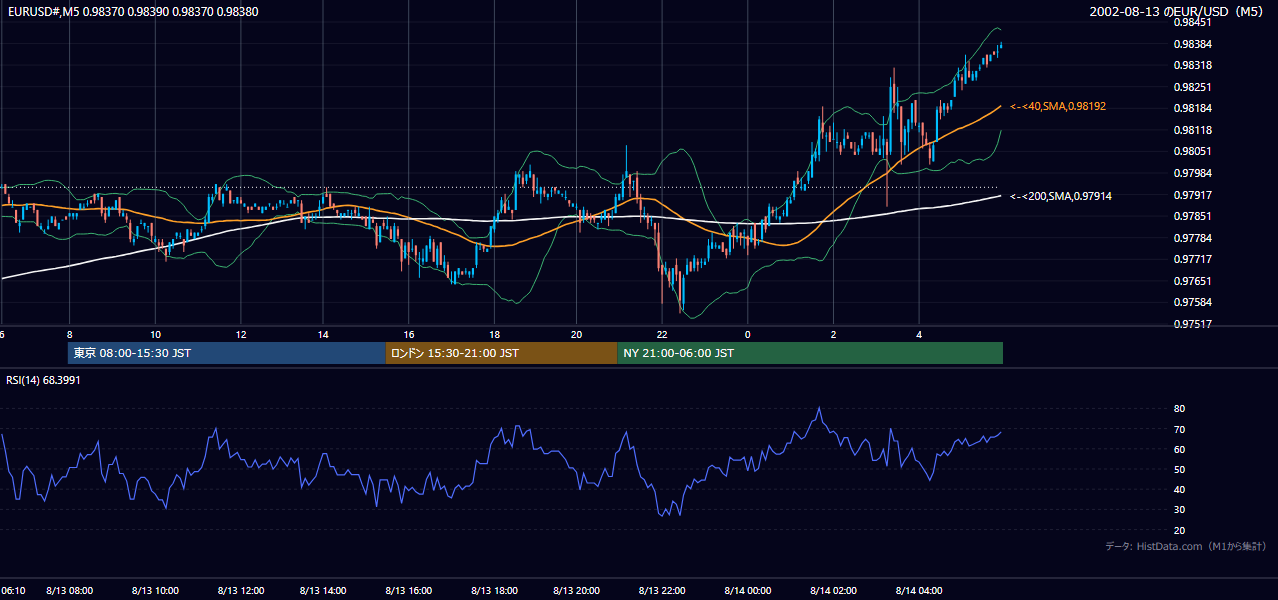The height and width of the screenshot is (600, 1278).
Task: Click the 8/13 08:00 bottom time label
Action: pos(70,591)
